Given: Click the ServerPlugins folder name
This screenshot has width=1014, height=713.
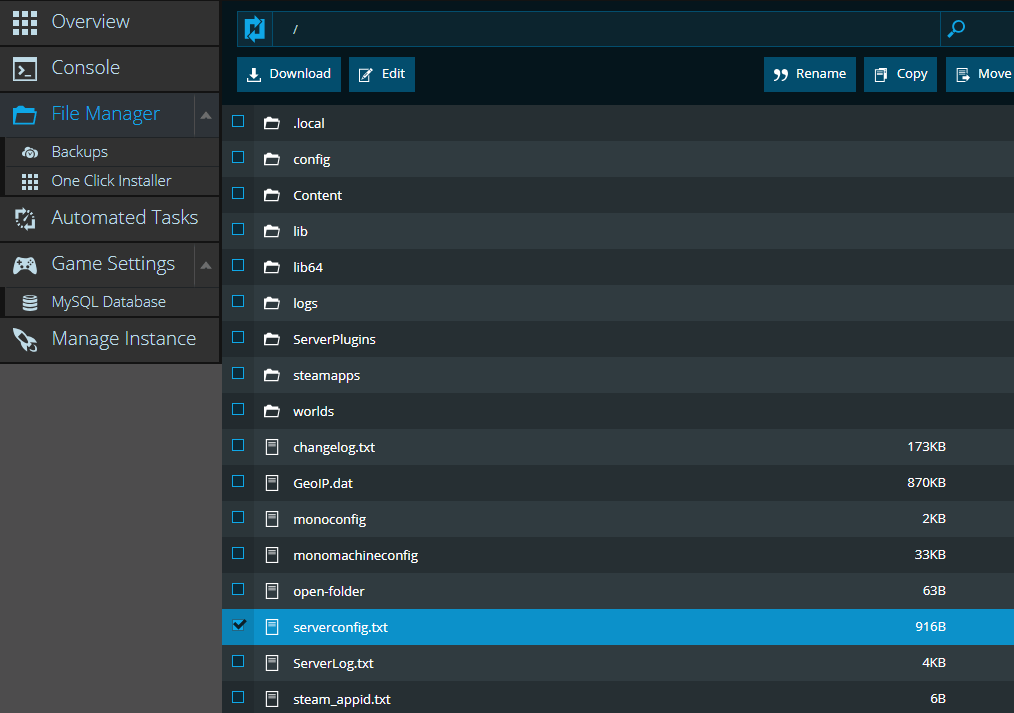Looking at the screenshot, I should (x=334, y=339).
